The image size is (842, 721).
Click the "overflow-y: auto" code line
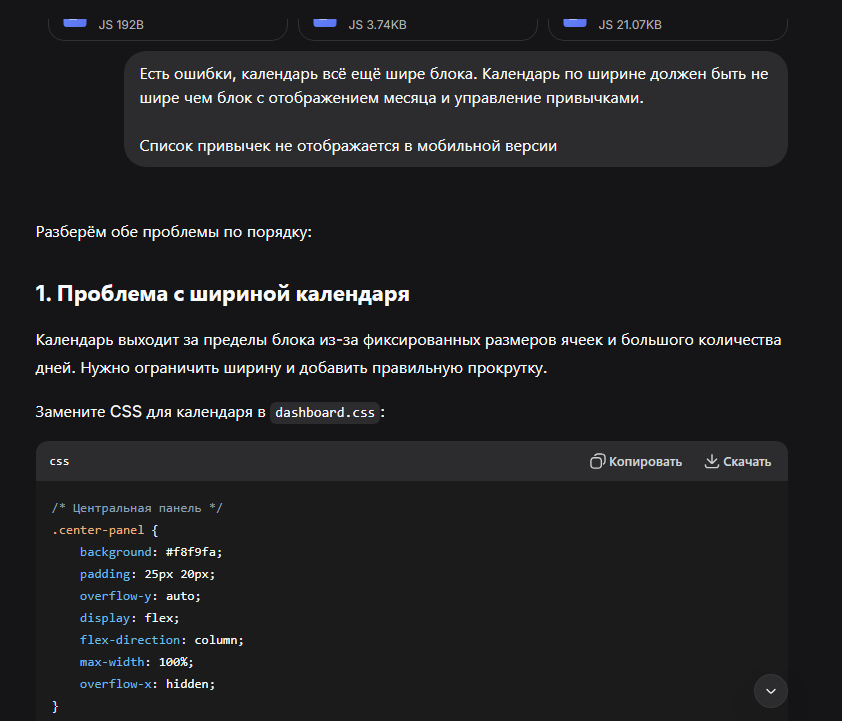click(140, 595)
